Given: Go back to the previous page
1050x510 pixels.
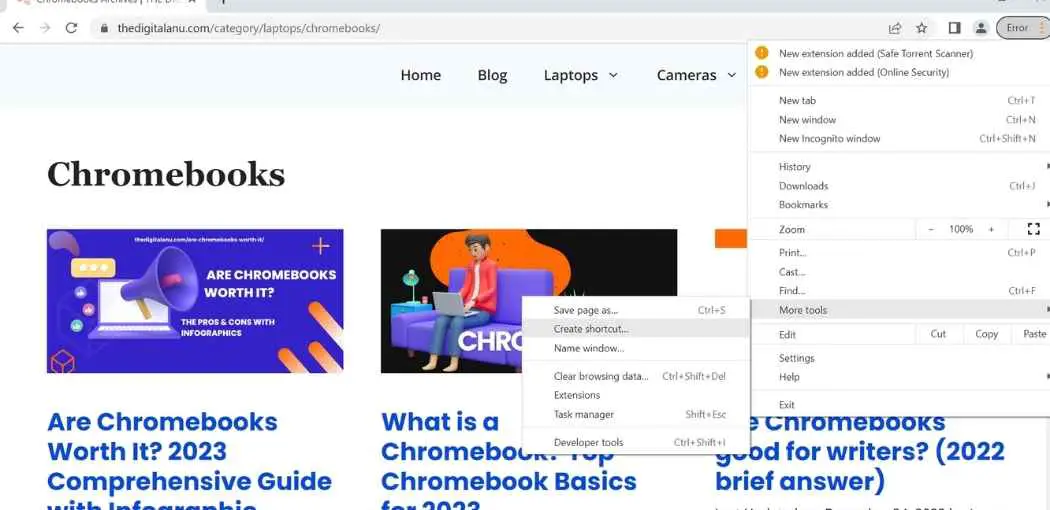Looking at the screenshot, I should click(x=18, y=28).
